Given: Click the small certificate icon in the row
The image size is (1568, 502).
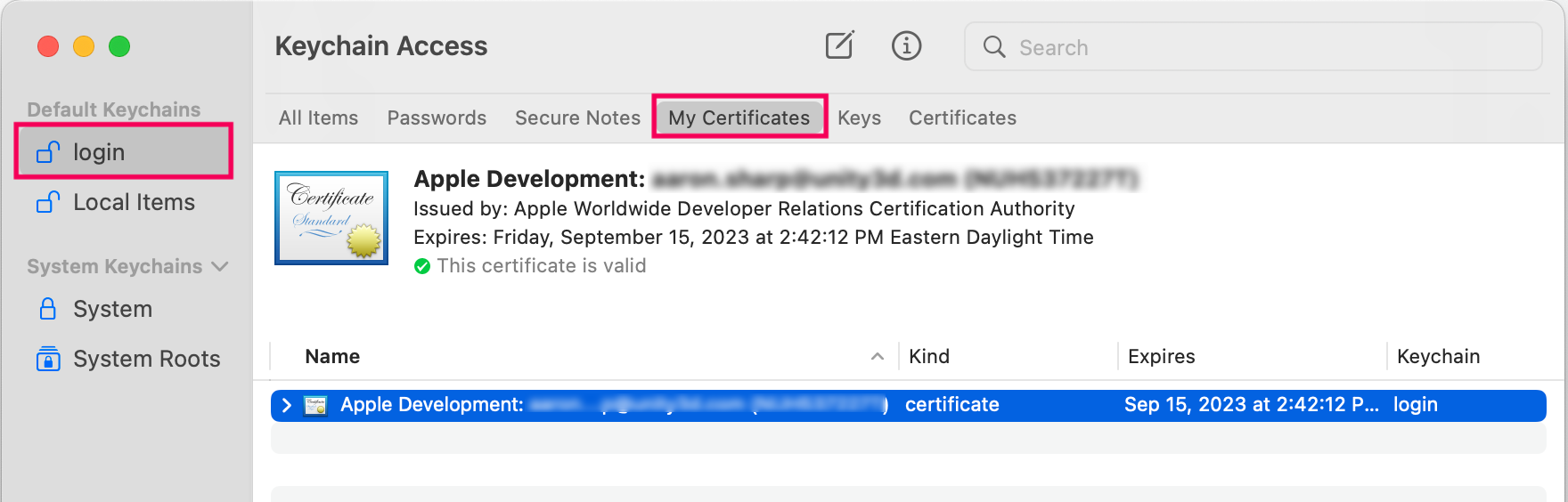Looking at the screenshot, I should tap(315, 406).
